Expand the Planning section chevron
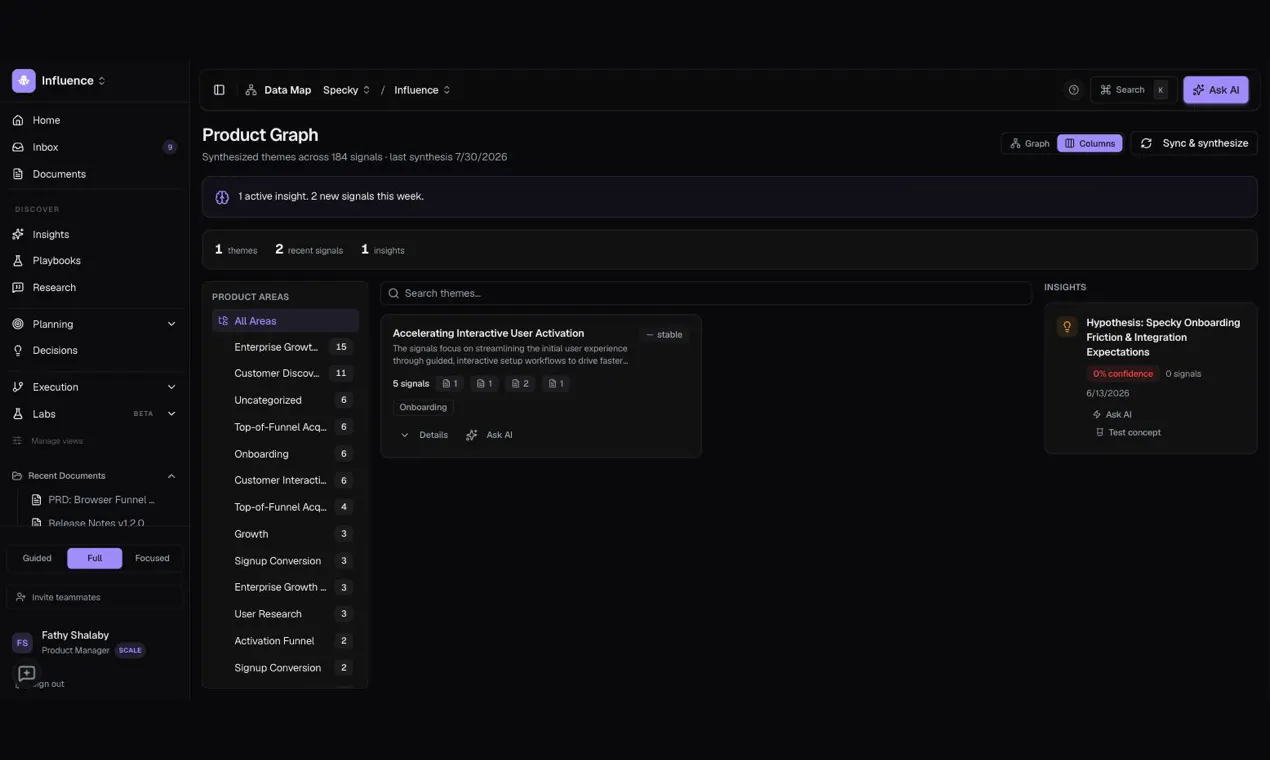 171,324
